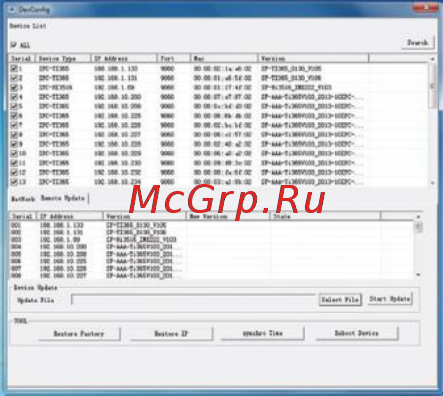
Task: Click the Port column header
Action: pos(173,59)
